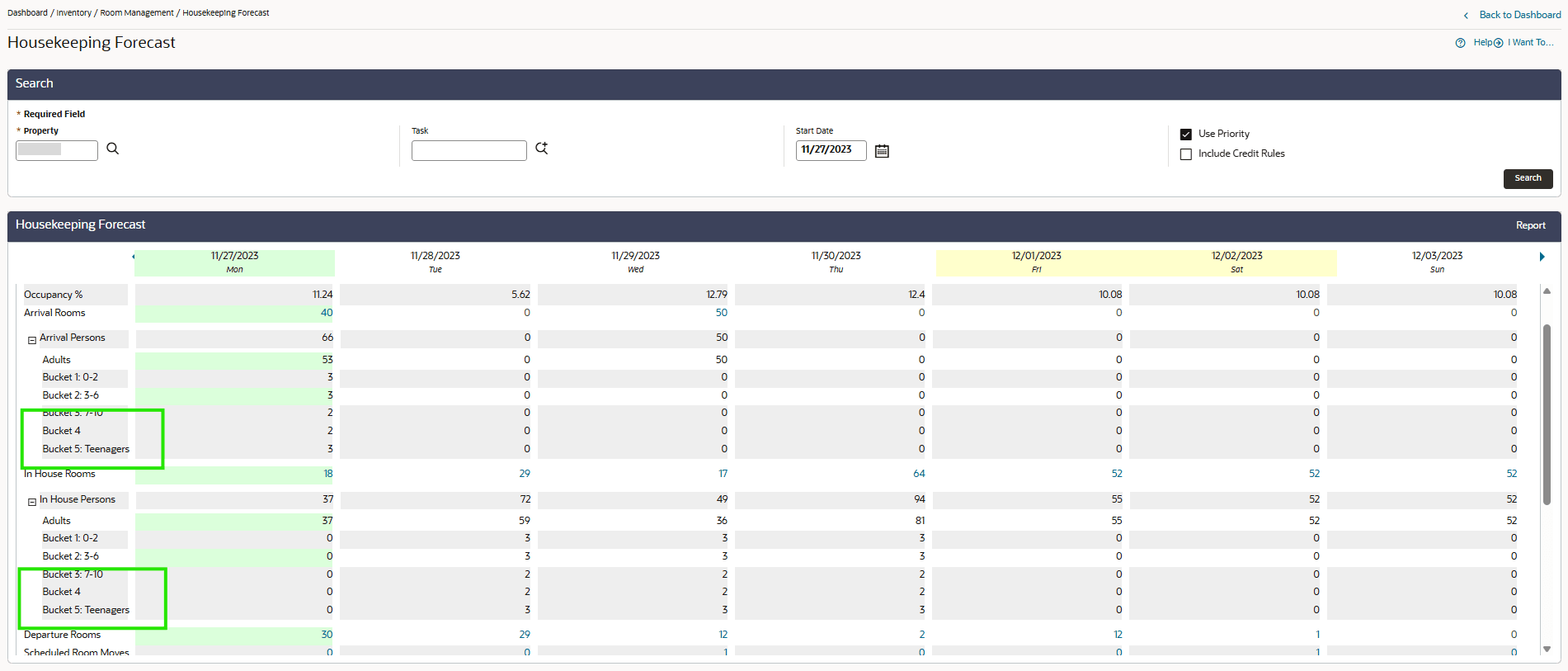
Task: Click the Occupancy % row label
Action: (54, 295)
